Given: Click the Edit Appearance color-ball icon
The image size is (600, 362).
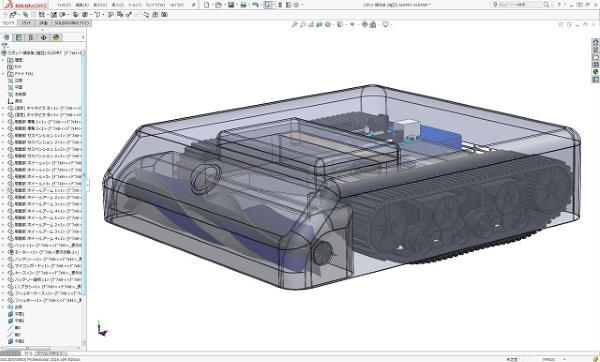Looking at the screenshot, I should pos(364,24).
